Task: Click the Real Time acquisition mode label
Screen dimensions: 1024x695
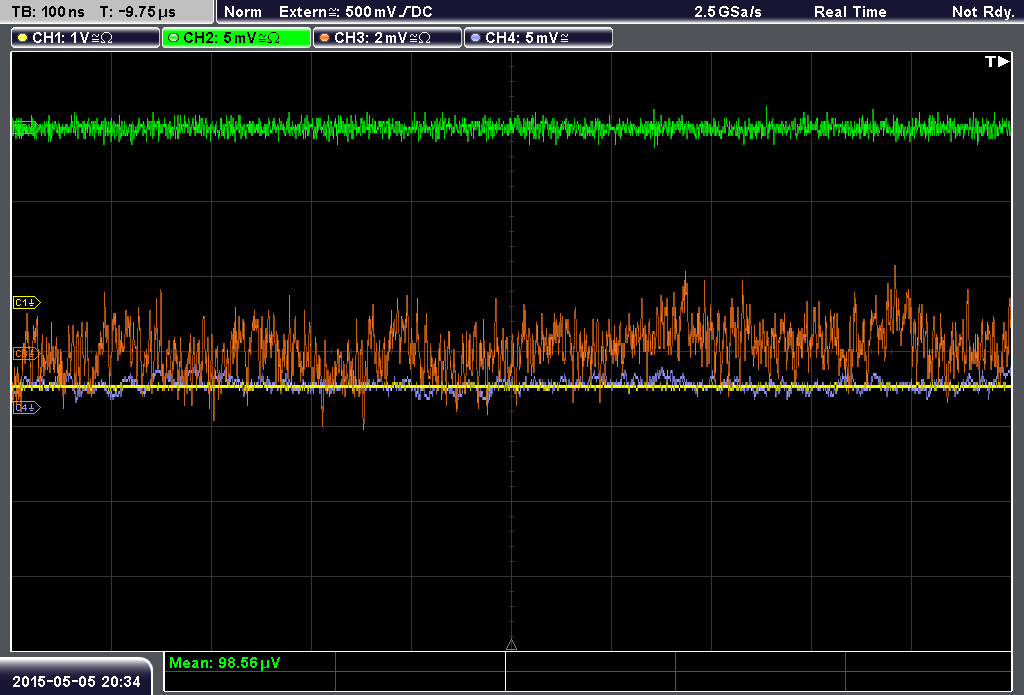Action: tap(850, 12)
